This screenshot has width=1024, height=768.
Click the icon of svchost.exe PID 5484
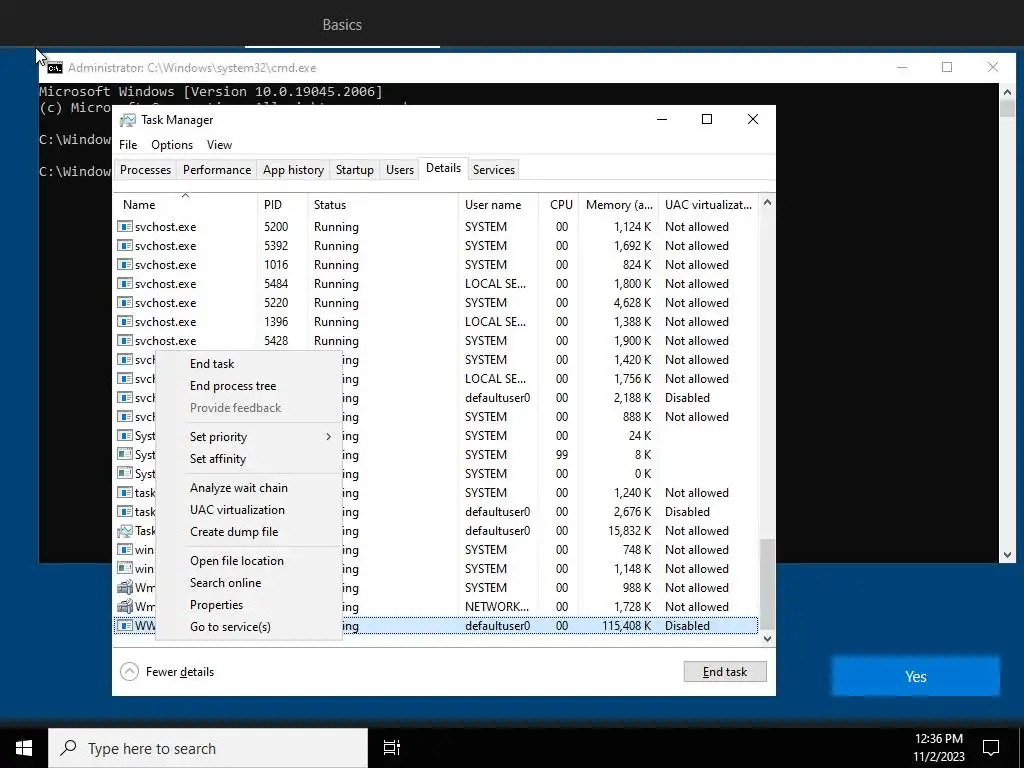coord(125,283)
